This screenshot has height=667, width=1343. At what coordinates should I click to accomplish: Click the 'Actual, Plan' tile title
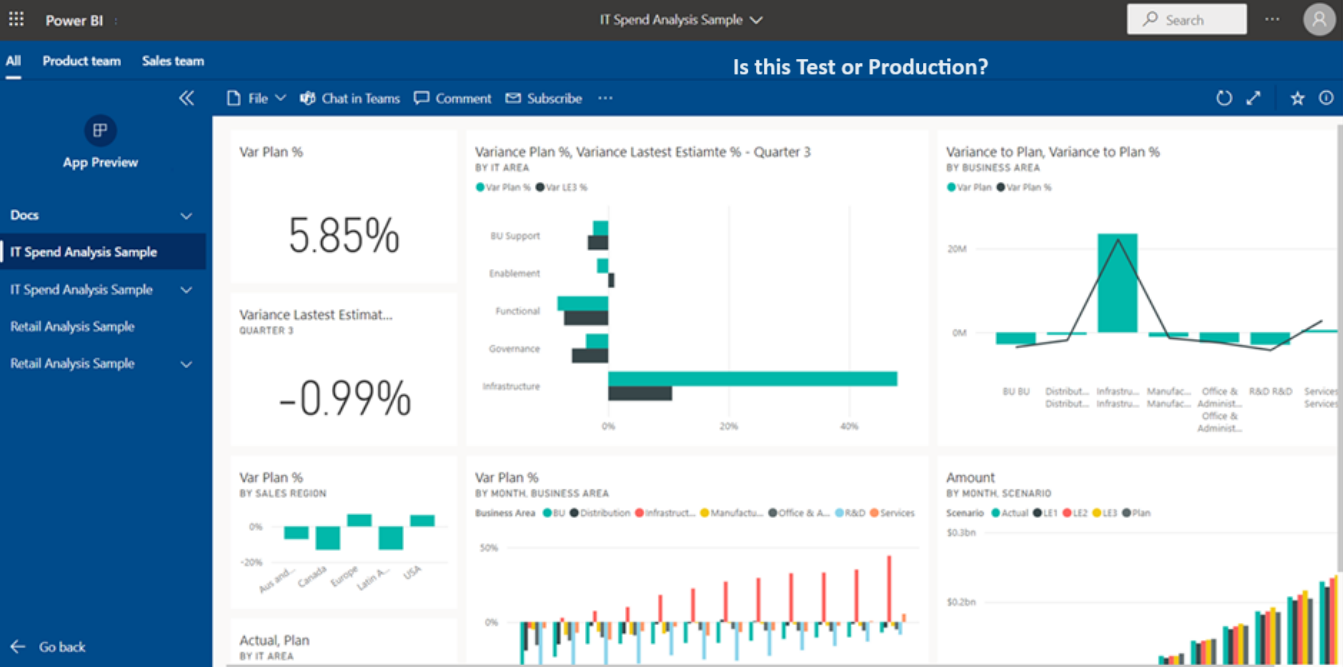coord(274,640)
